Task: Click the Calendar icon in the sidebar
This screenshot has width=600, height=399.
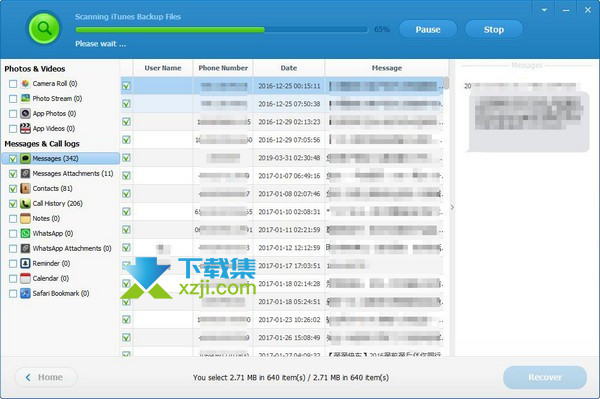Action: pyautogui.click(x=25, y=278)
